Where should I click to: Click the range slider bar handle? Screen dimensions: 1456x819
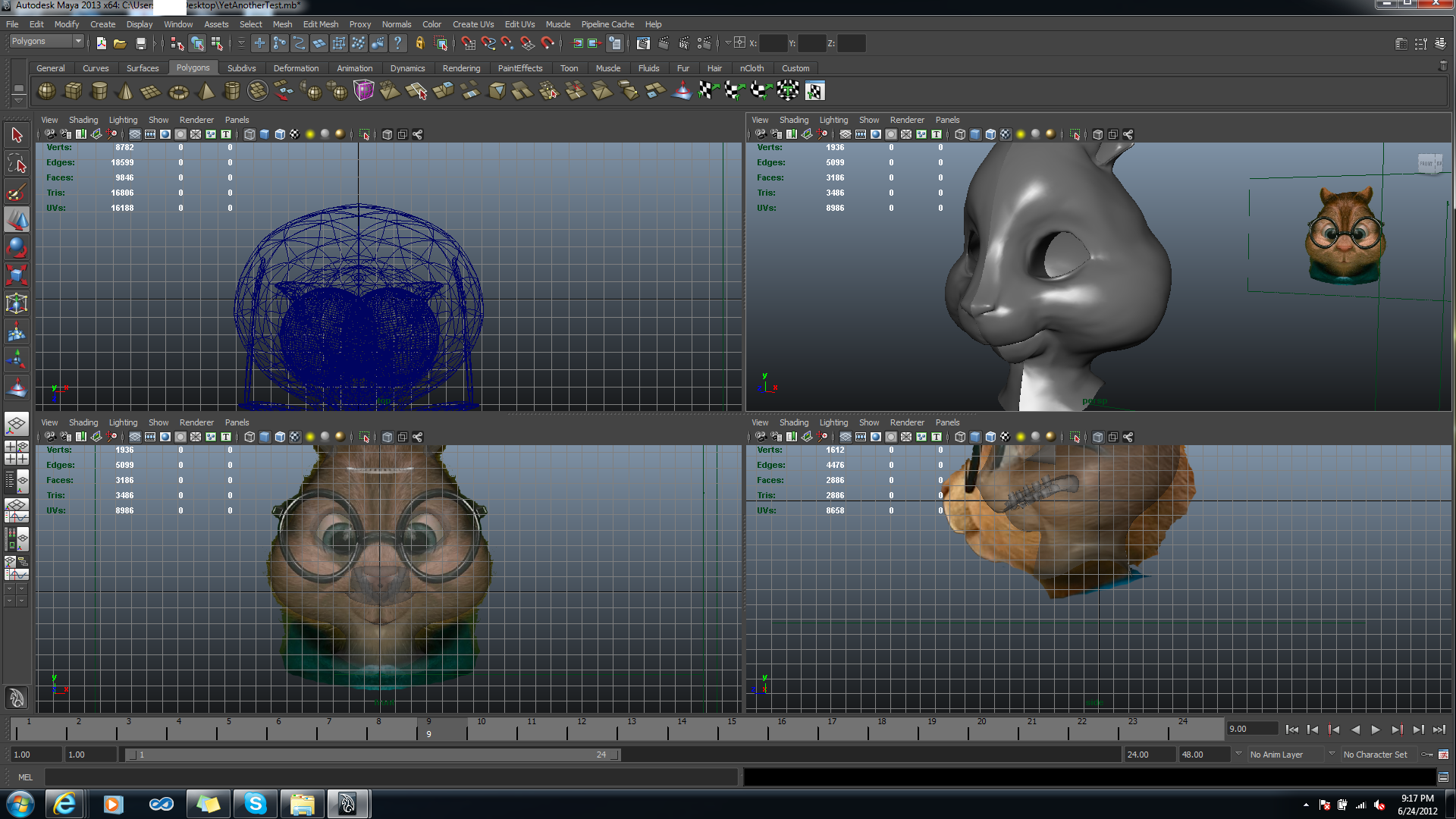(372, 755)
